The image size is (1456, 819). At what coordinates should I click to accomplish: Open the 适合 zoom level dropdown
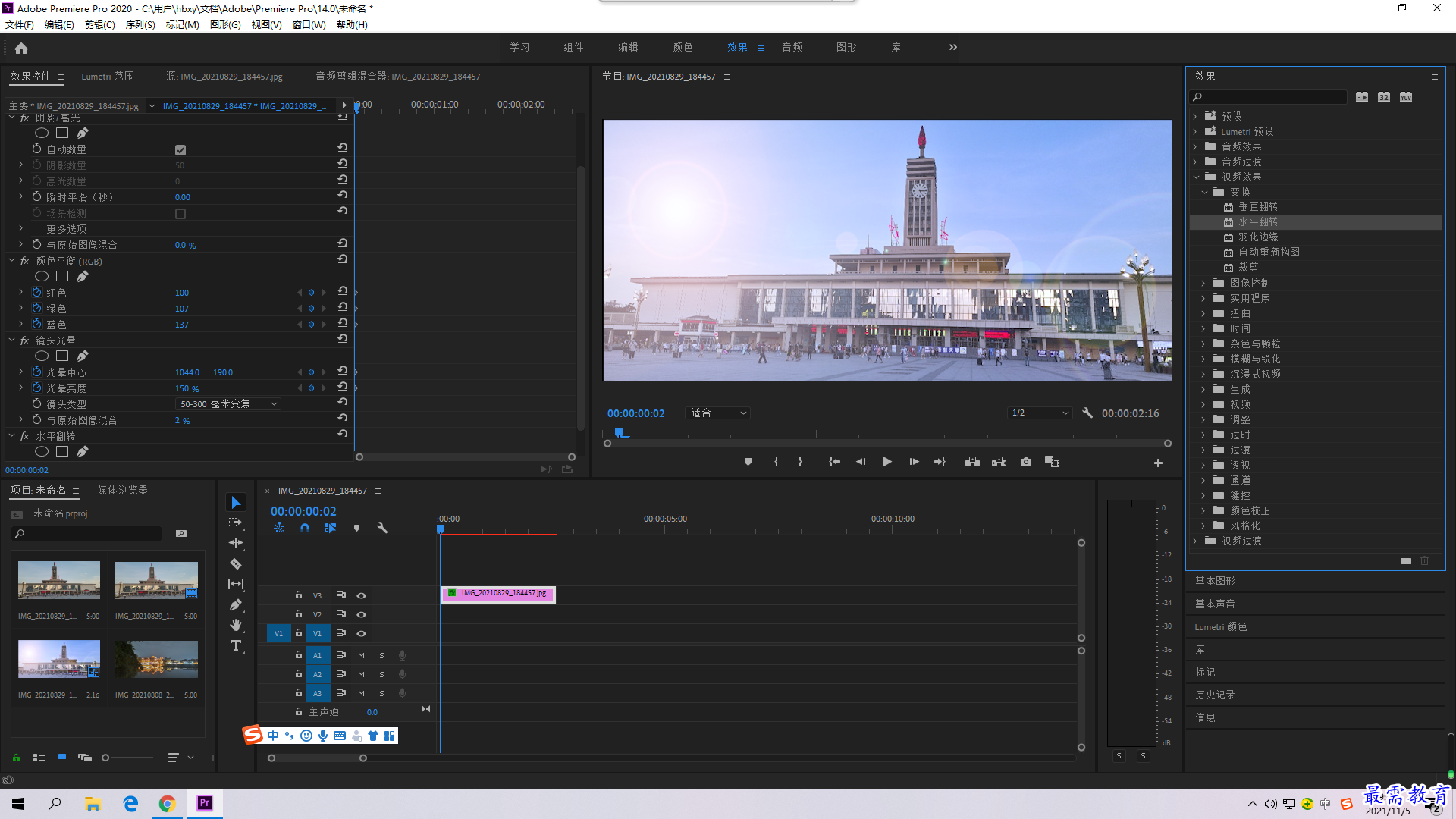click(717, 413)
